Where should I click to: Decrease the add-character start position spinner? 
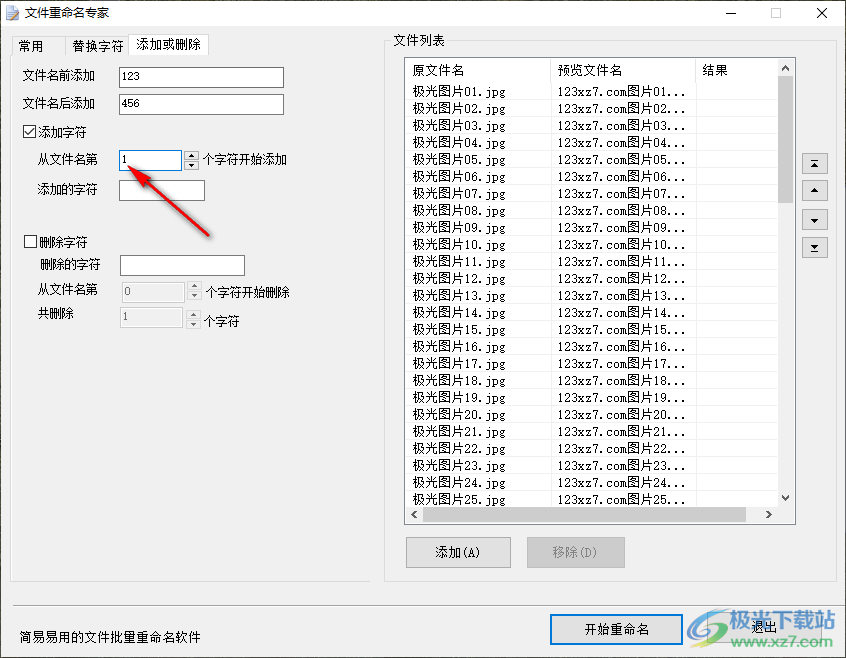pyautogui.click(x=192, y=165)
